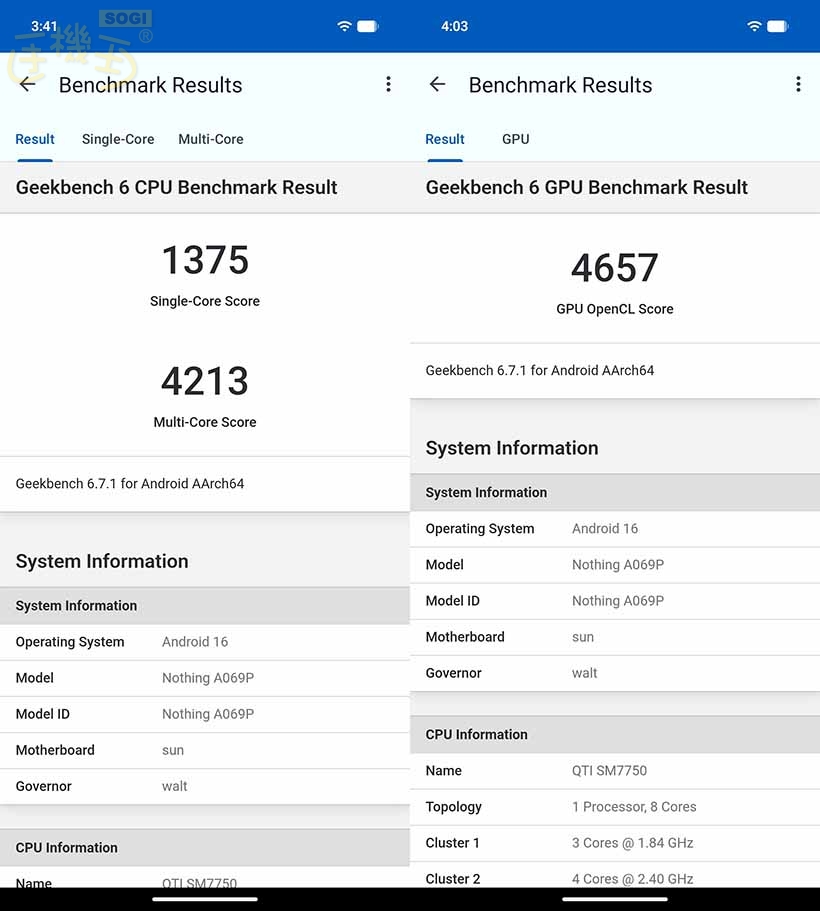The width and height of the screenshot is (820, 911).
Task: Tap Model row on CPU screen
Action: 205,678
